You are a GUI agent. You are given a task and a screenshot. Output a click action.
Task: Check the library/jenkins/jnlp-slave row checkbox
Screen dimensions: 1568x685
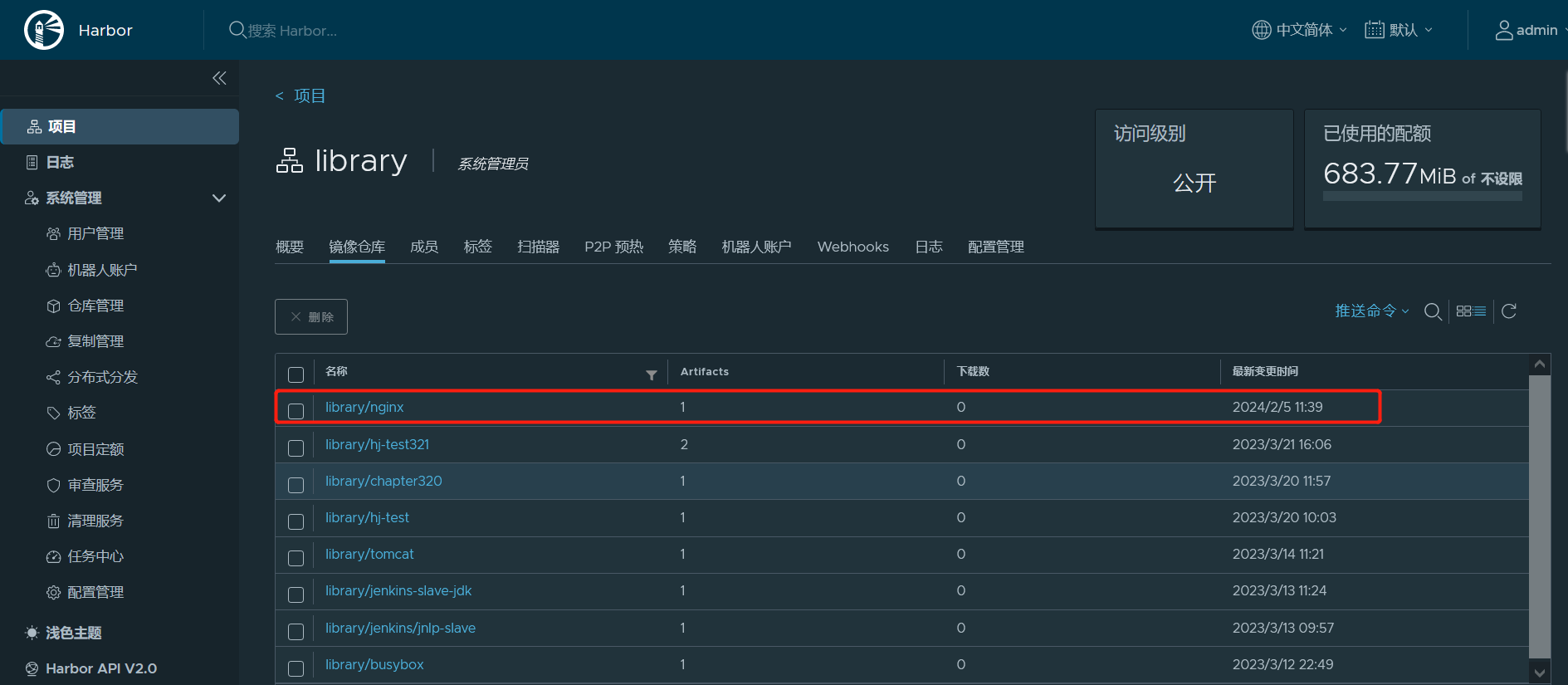tap(296, 631)
